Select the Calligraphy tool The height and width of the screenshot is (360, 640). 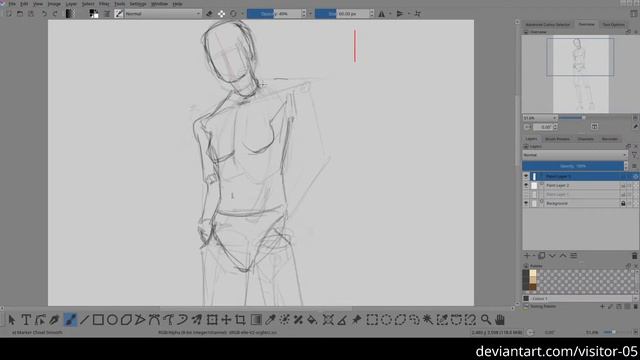pyautogui.click(x=54, y=320)
